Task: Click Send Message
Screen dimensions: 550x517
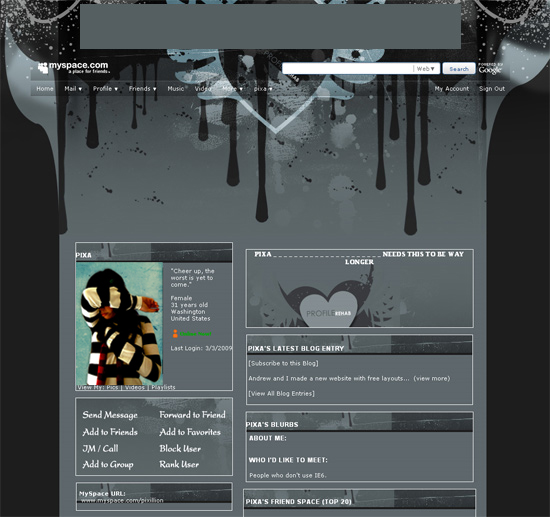Action: 110,415
